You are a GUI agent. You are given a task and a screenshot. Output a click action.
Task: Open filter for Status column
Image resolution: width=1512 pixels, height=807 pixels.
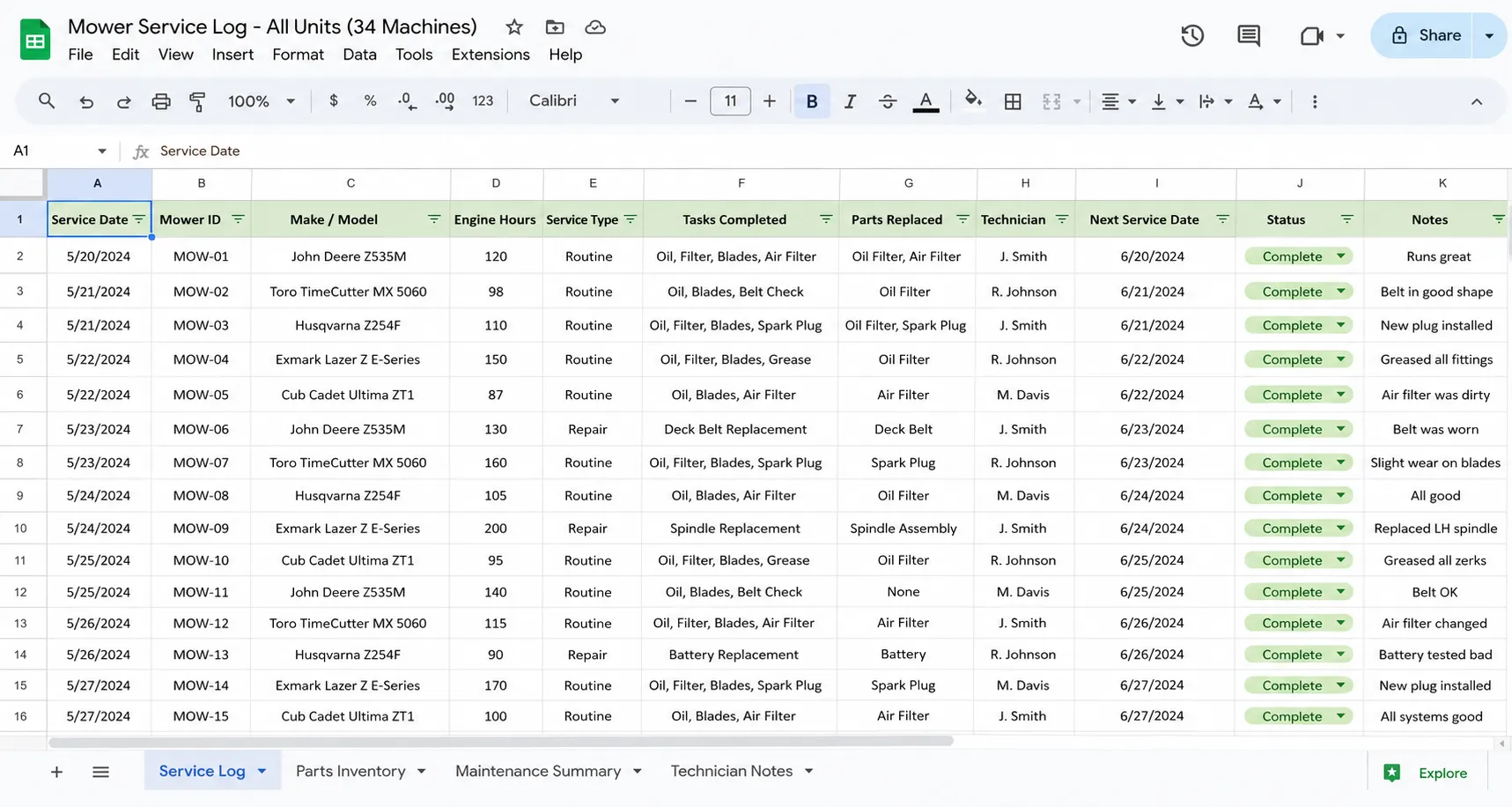[x=1347, y=219]
